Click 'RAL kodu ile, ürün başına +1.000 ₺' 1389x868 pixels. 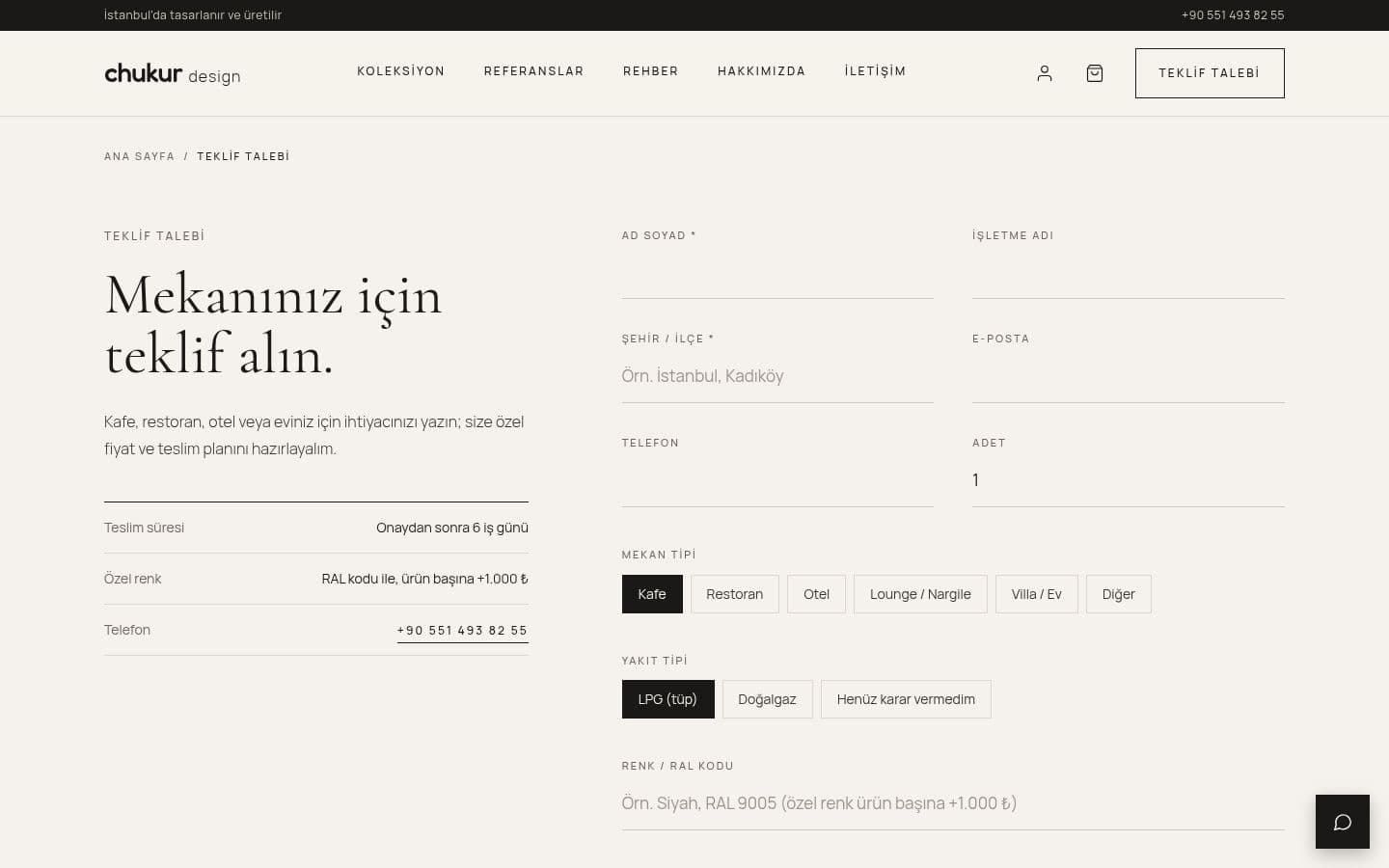point(425,579)
